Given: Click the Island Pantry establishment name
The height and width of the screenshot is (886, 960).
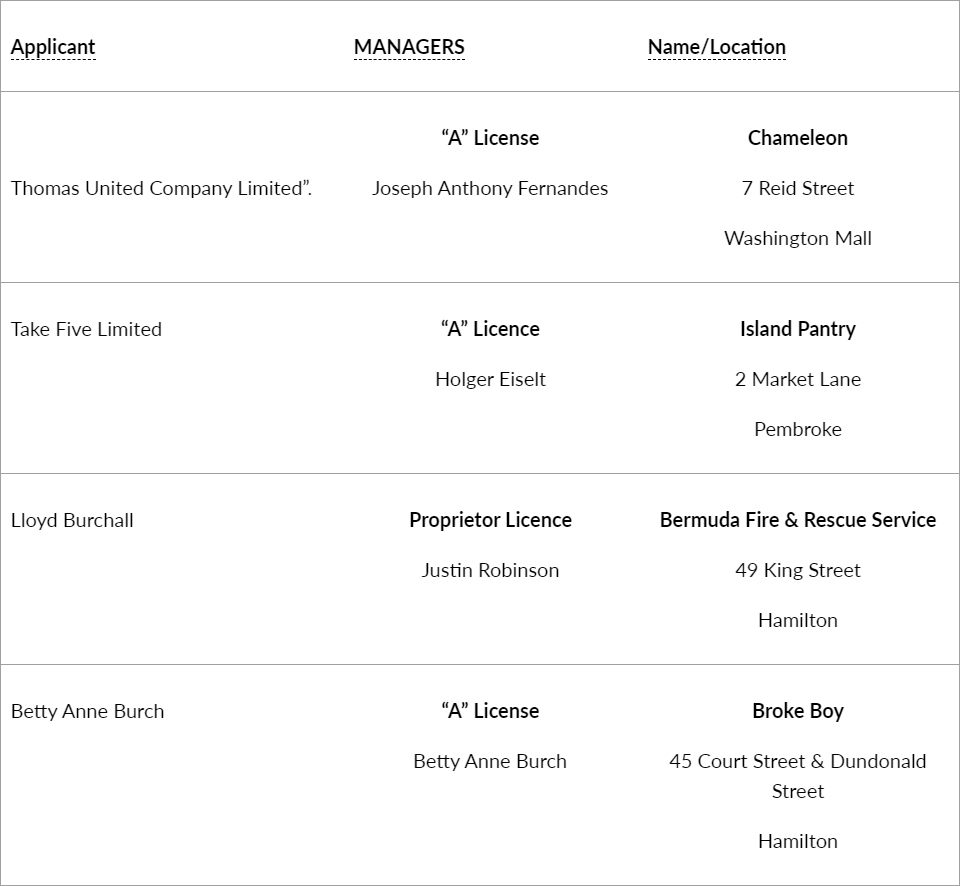Looking at the screenshot, I should tap(797, 329).
